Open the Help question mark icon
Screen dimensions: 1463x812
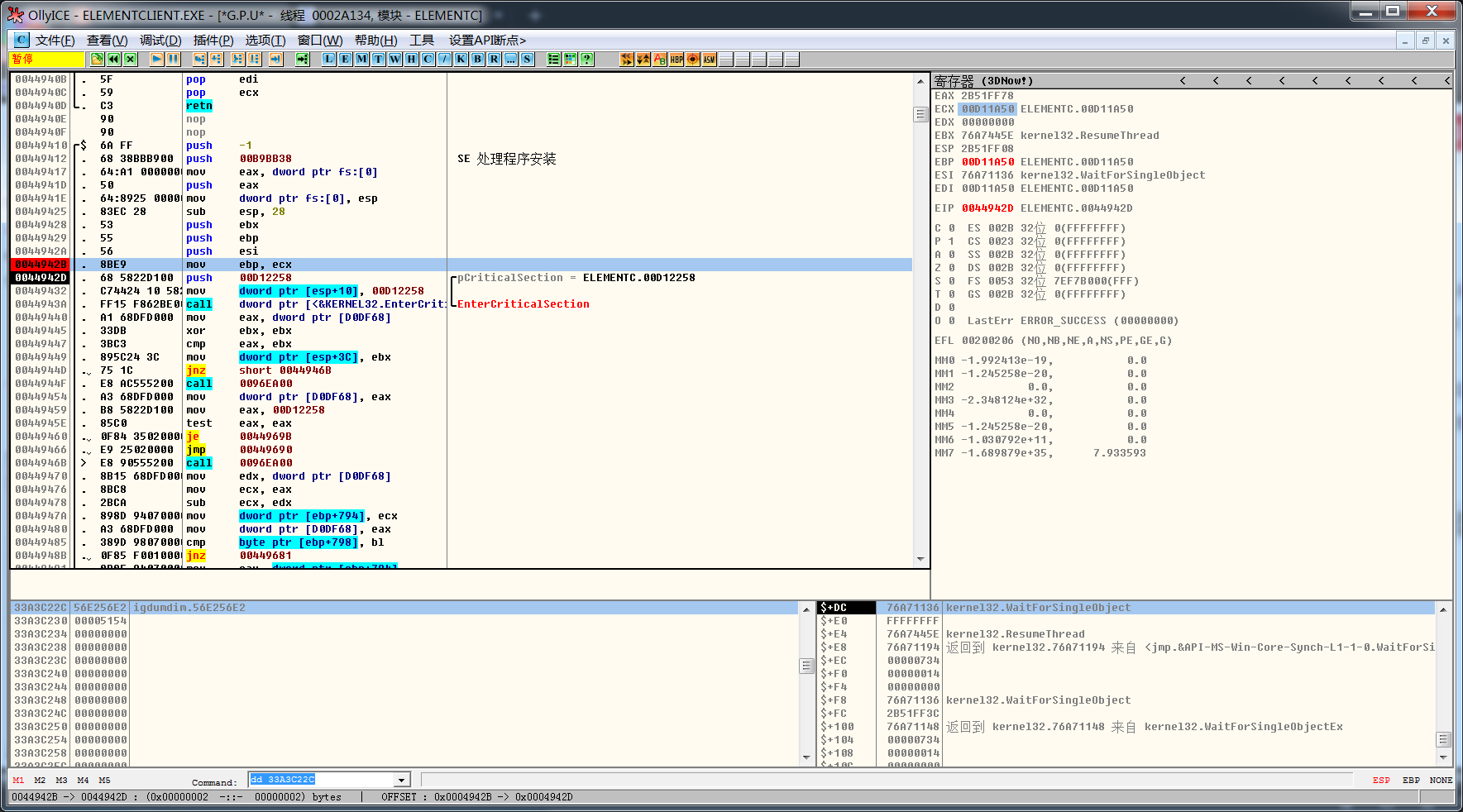point(587,60)
